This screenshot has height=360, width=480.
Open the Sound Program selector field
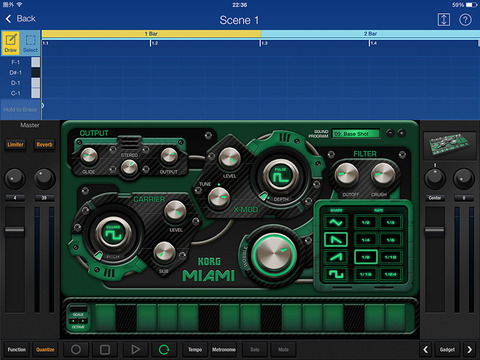pyautogui.click(x=356, y=134)
